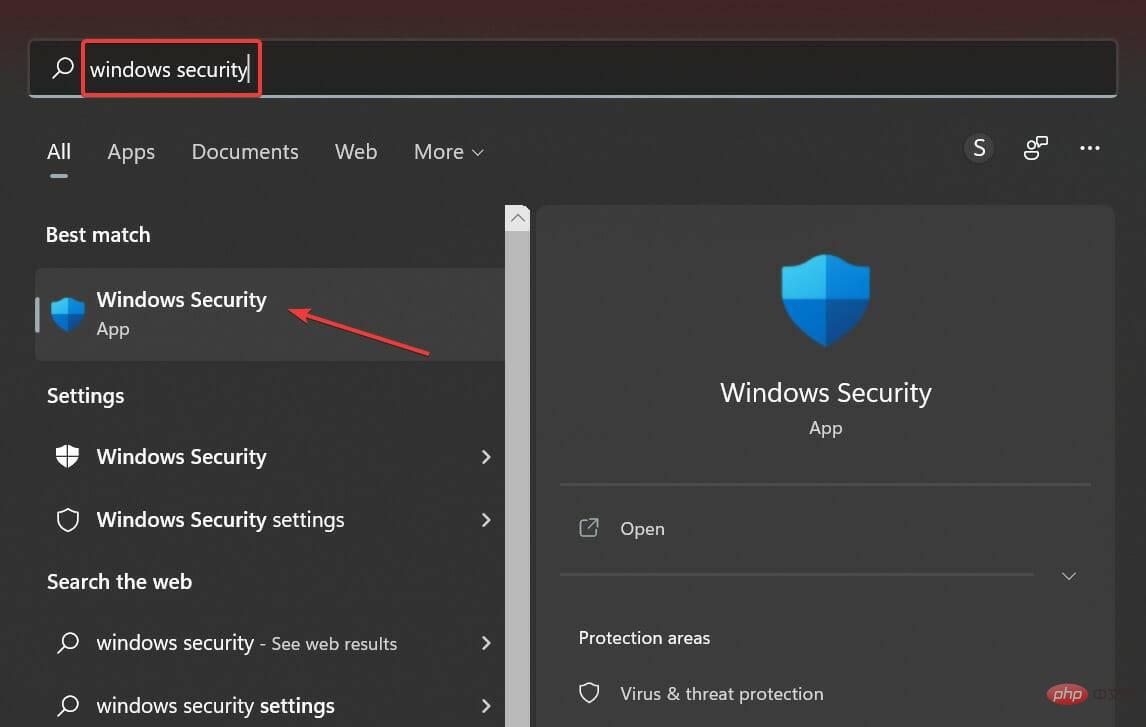Select the windows security settings web suggestion
The height and width of the screenshot is (727, 1146).
[x=215, y=705]
